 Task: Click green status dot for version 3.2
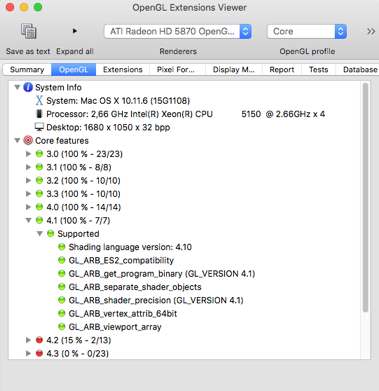(39, 180)
